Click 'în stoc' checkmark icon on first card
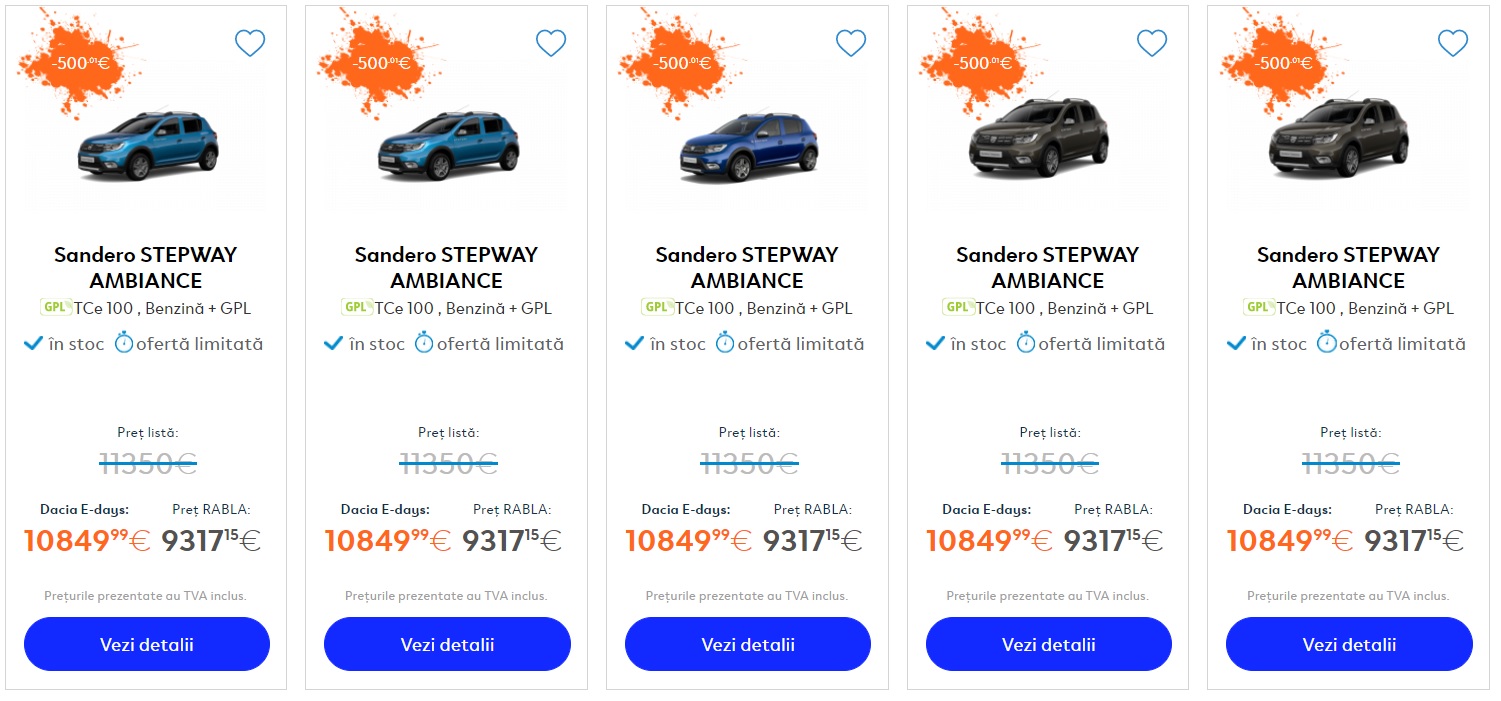This screenshot has height=701, width=1501. pos(33,344)
